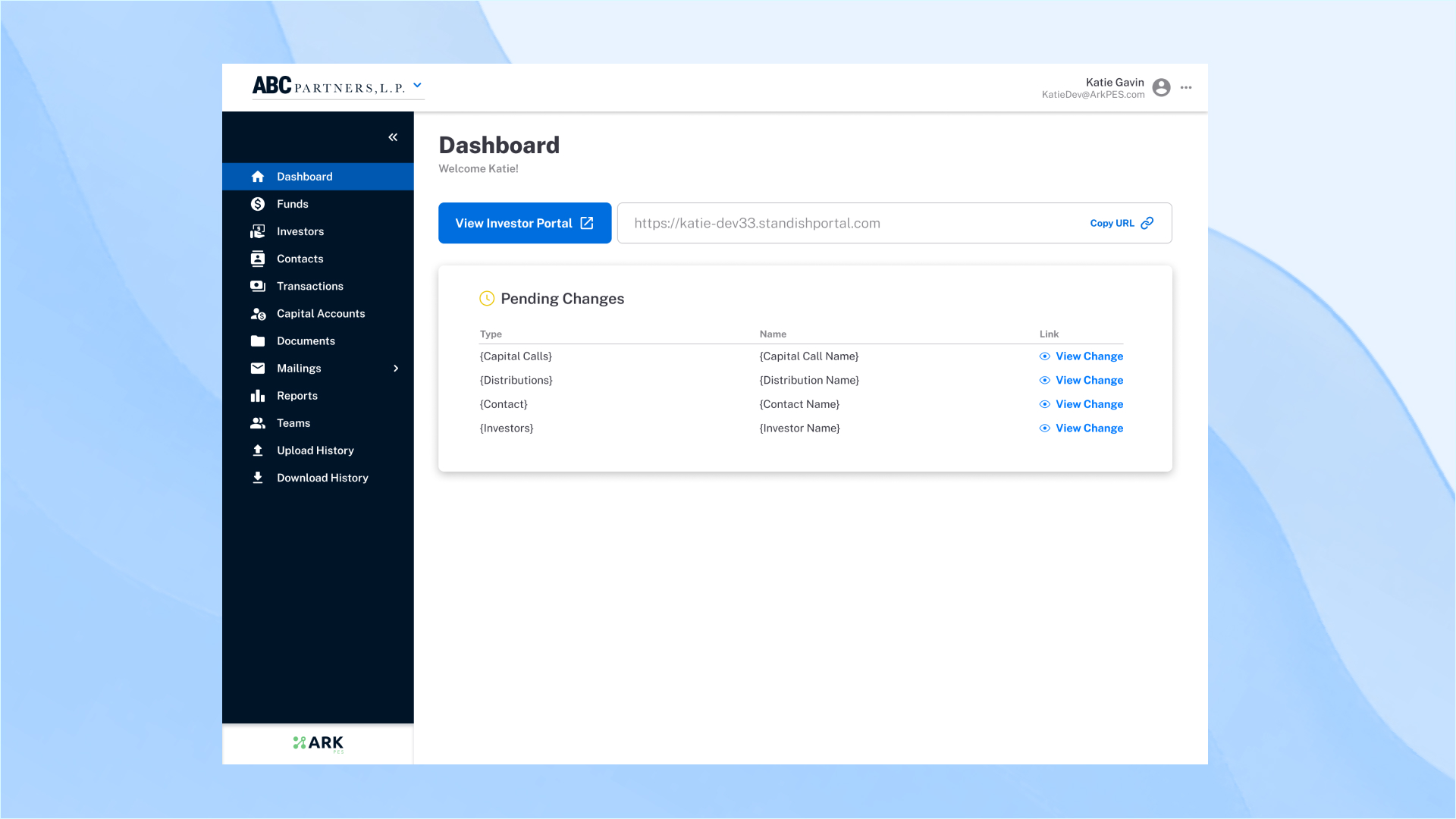Click the Documents folder icon in sidebar
Viewport: 1456px width, 819px height.
click(258, 341)
